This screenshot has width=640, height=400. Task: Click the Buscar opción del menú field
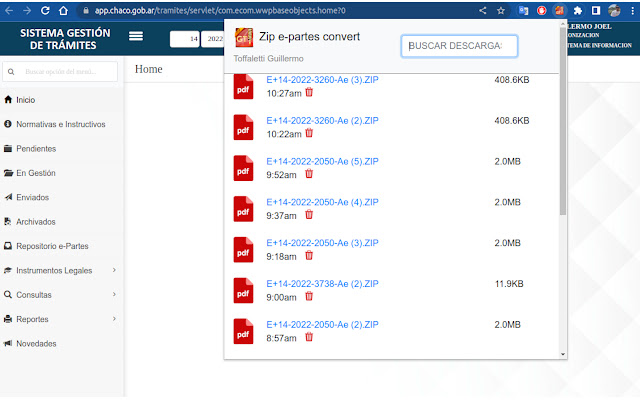pos(60,72)
